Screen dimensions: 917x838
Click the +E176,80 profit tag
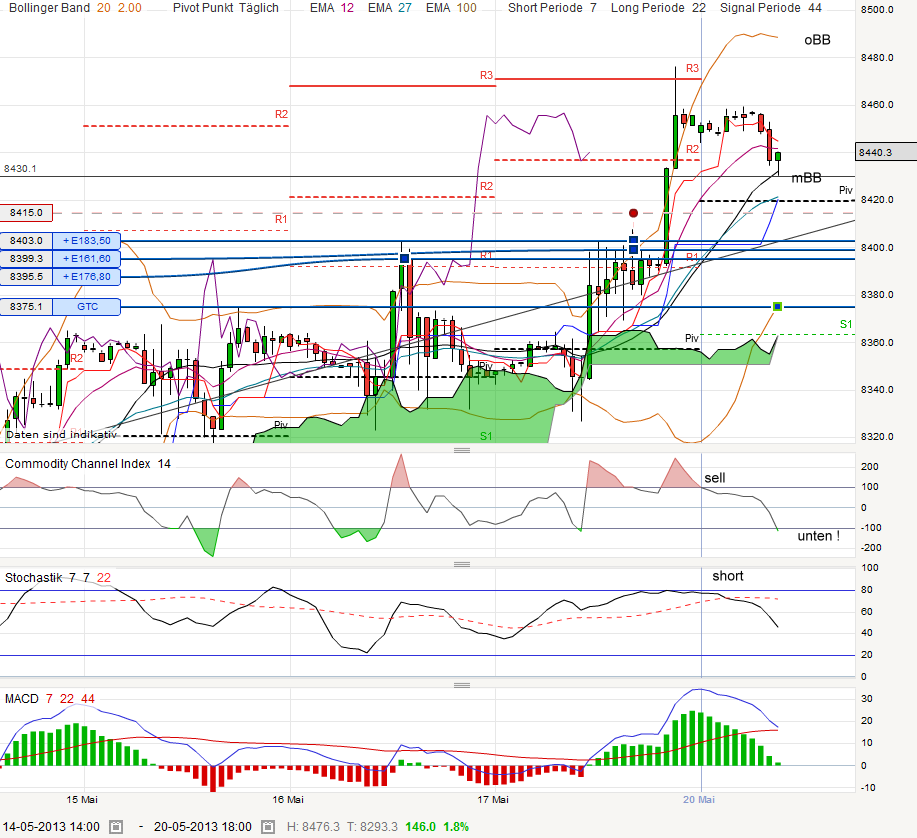coord(87,277)
